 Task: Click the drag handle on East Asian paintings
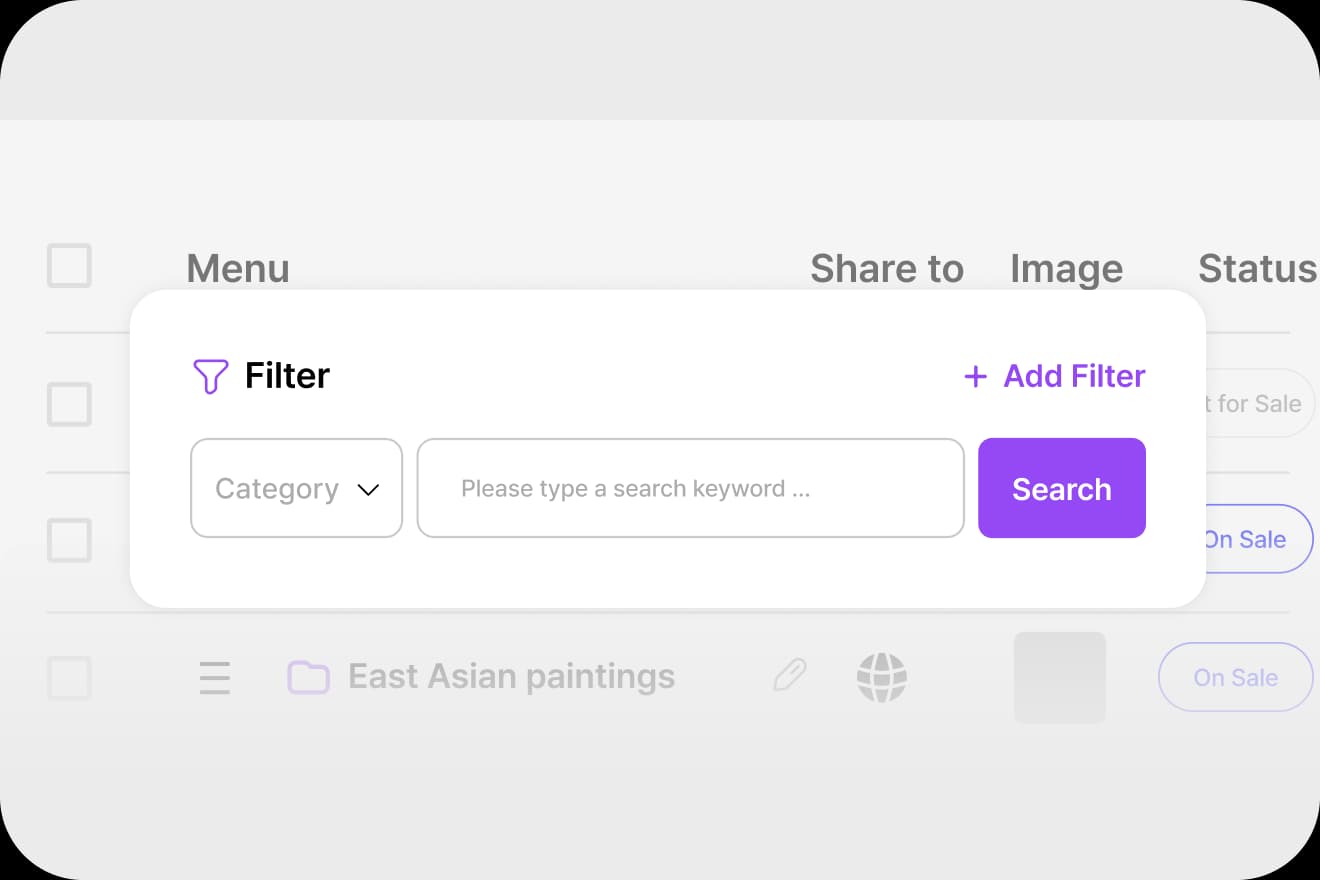point(215,678)
